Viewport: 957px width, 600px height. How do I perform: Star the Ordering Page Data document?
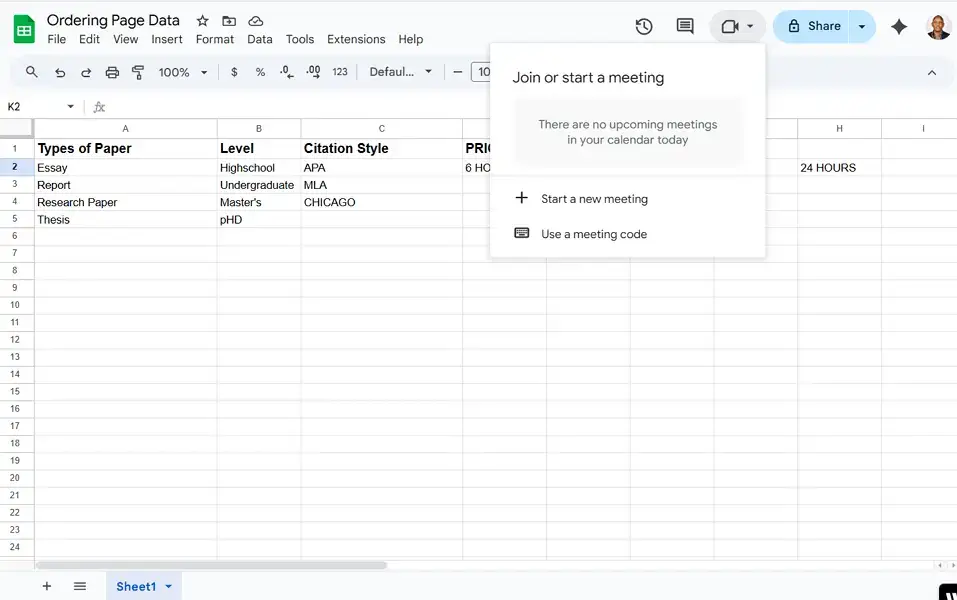click(x=203, y=21)
